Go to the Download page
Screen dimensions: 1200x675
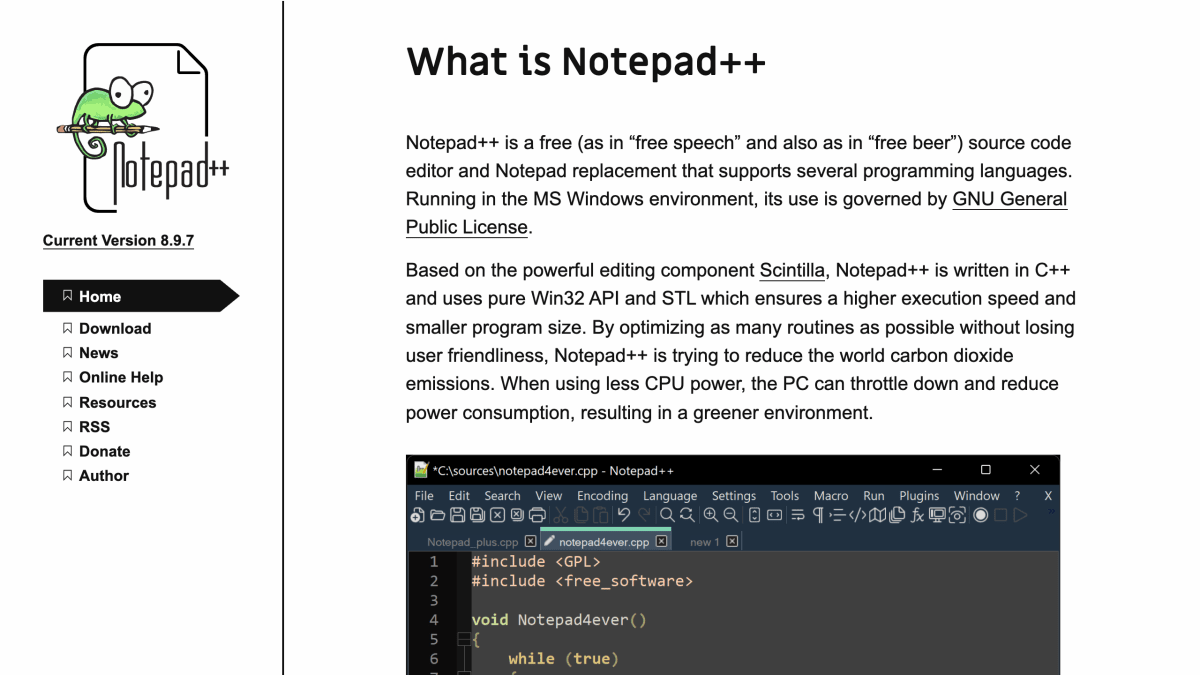point(115,328)
